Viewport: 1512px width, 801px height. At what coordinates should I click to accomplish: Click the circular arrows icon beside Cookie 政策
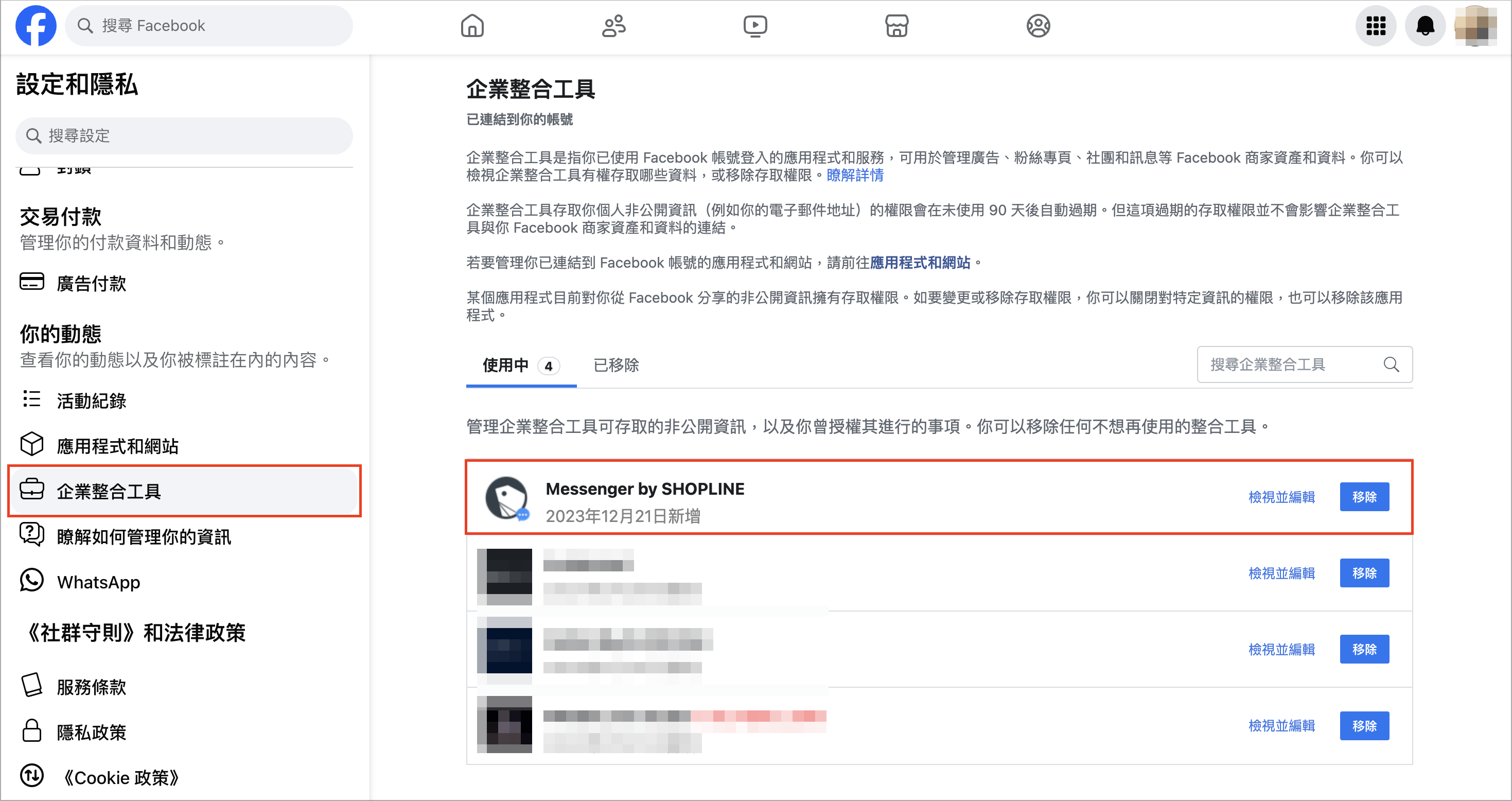(x=32, y=776)
